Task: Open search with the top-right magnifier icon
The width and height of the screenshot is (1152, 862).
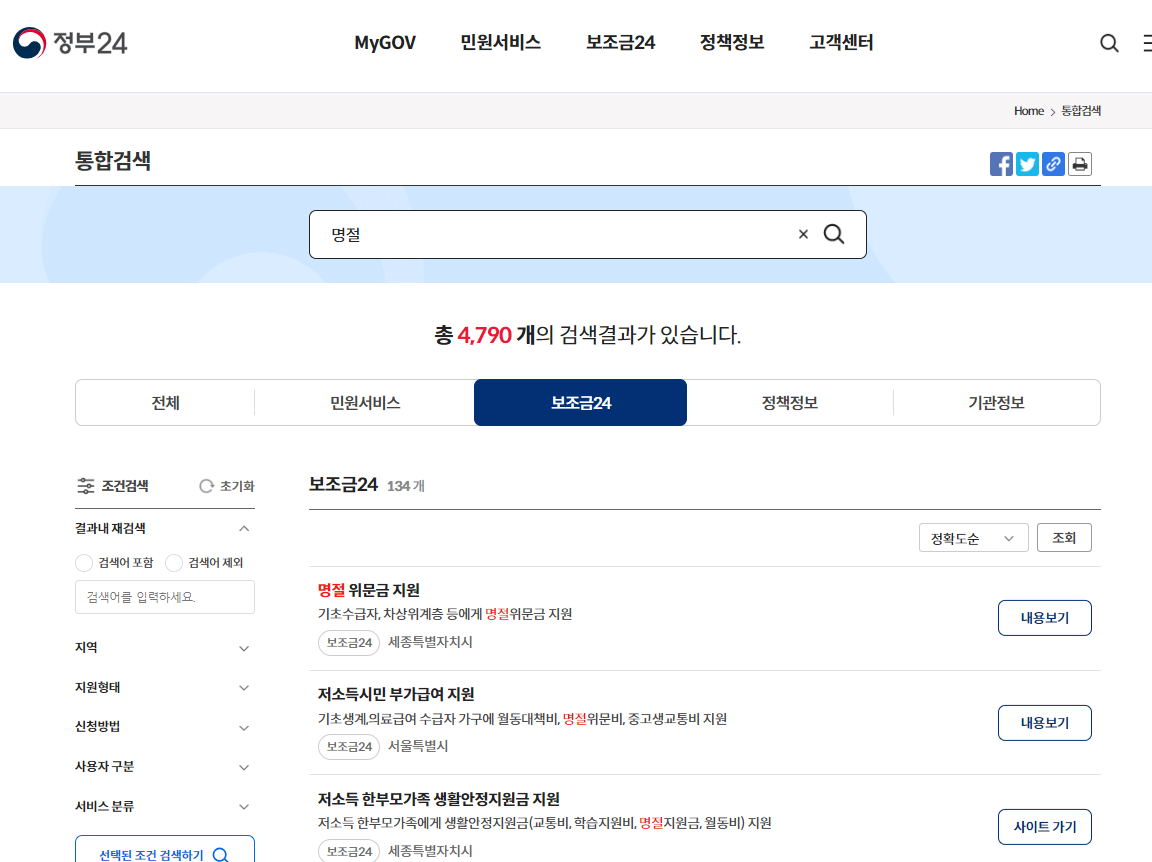Action: point(1109,43)
